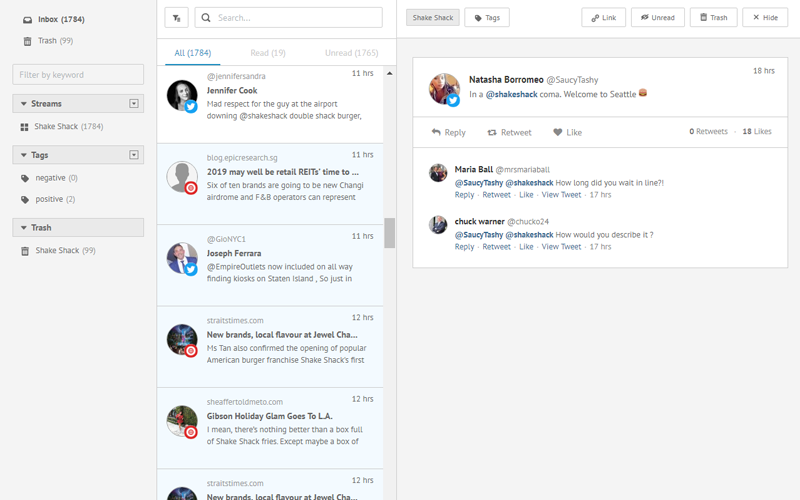Click the top Trash bin icon in sidebar

tap(28, 41)
